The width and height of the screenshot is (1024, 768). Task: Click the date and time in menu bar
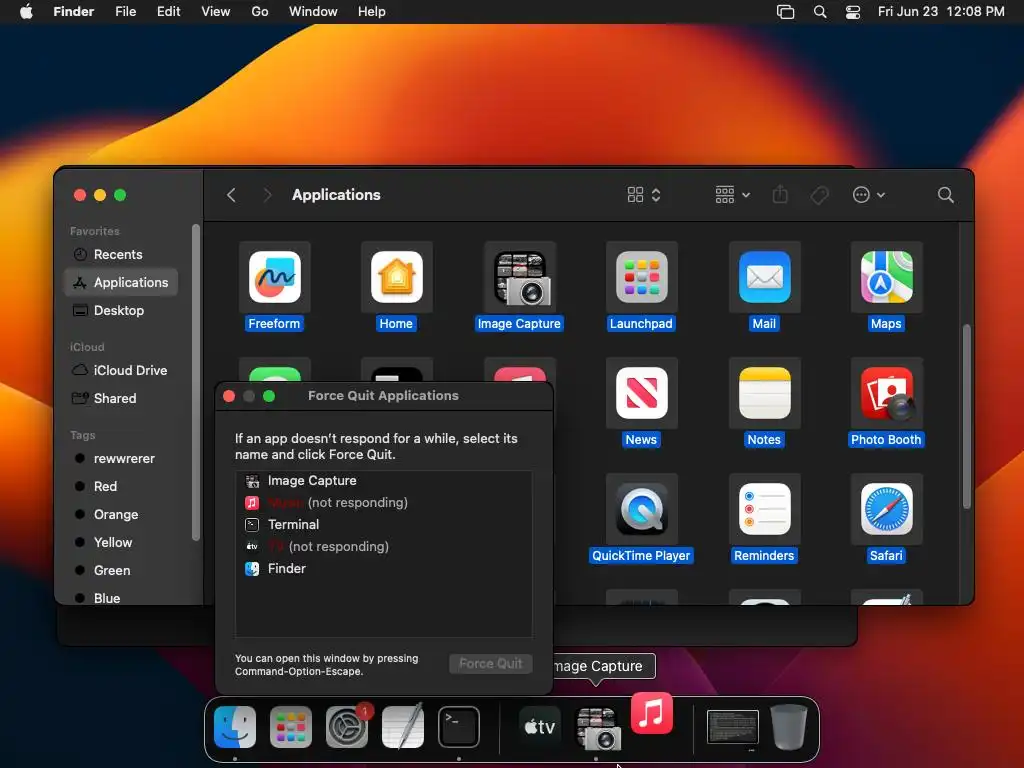tap(941, 12)
